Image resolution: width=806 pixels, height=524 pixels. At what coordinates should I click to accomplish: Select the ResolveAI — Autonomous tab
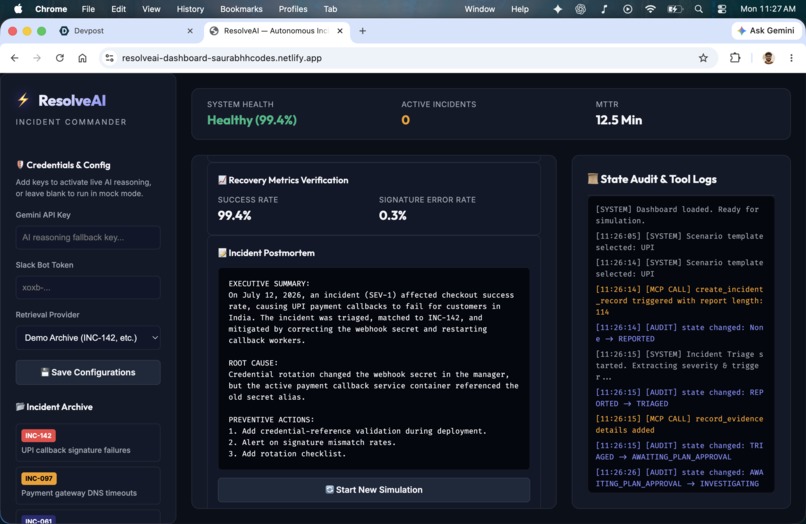[x=276, y=31]
